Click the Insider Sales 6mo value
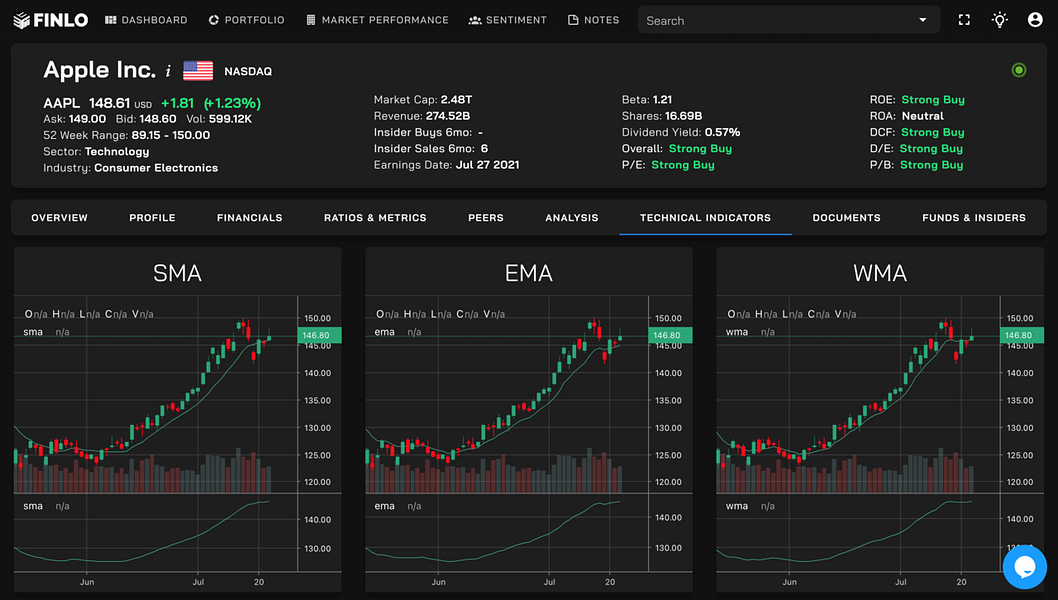Screen dimensions: 1058x600 (x=484, y=148)
